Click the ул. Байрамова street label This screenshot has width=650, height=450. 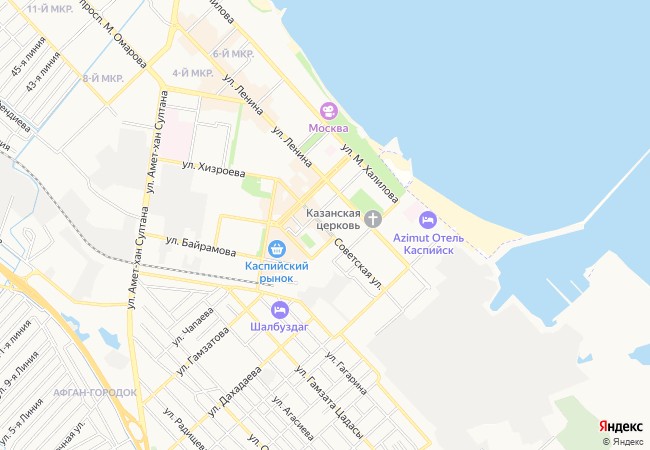coord(201,246)
